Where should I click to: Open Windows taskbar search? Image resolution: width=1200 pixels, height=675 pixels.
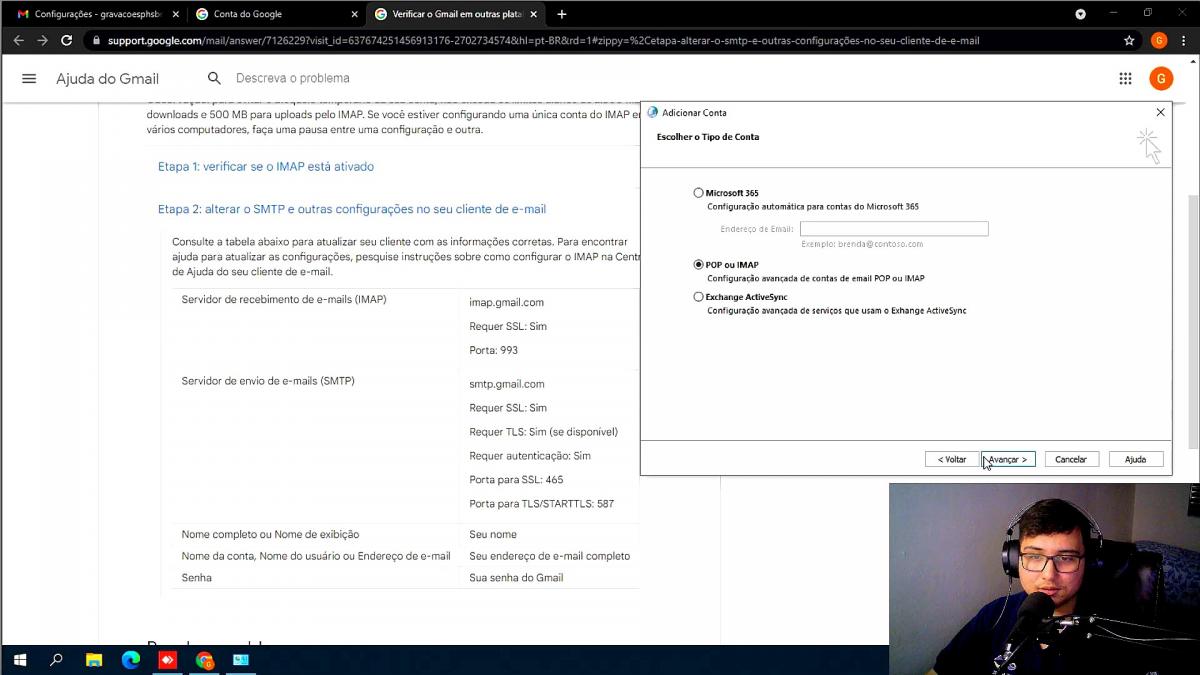pyautogui.click(x=57, y=660)
